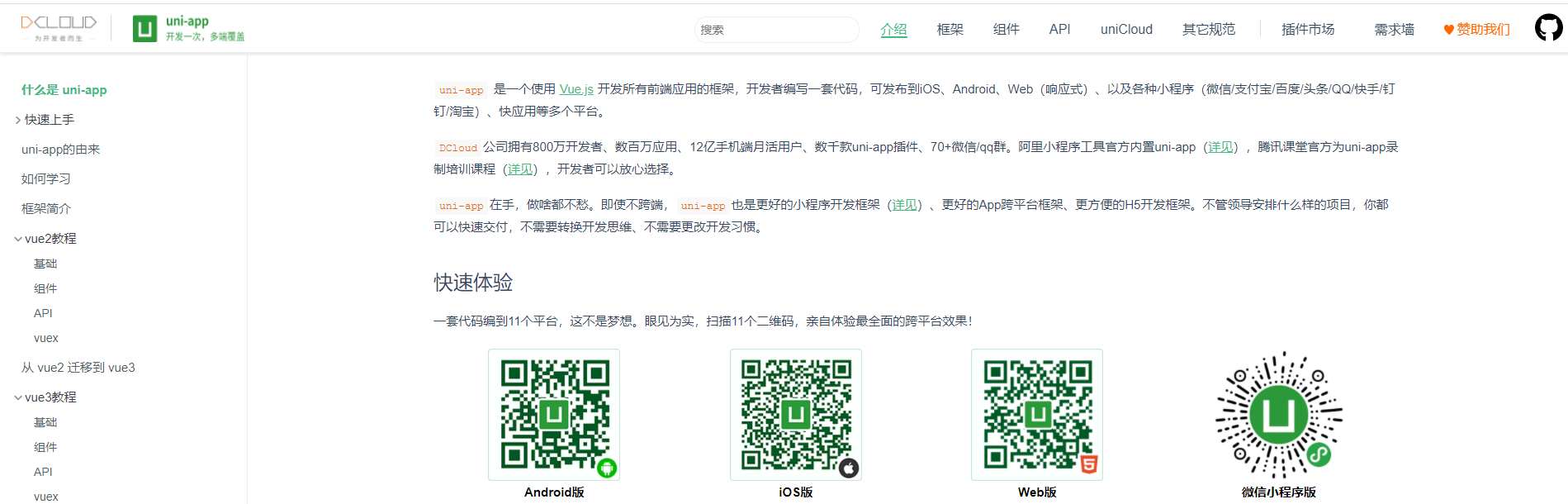1568x504 pixels.
Task: Open the iOS版 QR code
Action: coord(796,415)
